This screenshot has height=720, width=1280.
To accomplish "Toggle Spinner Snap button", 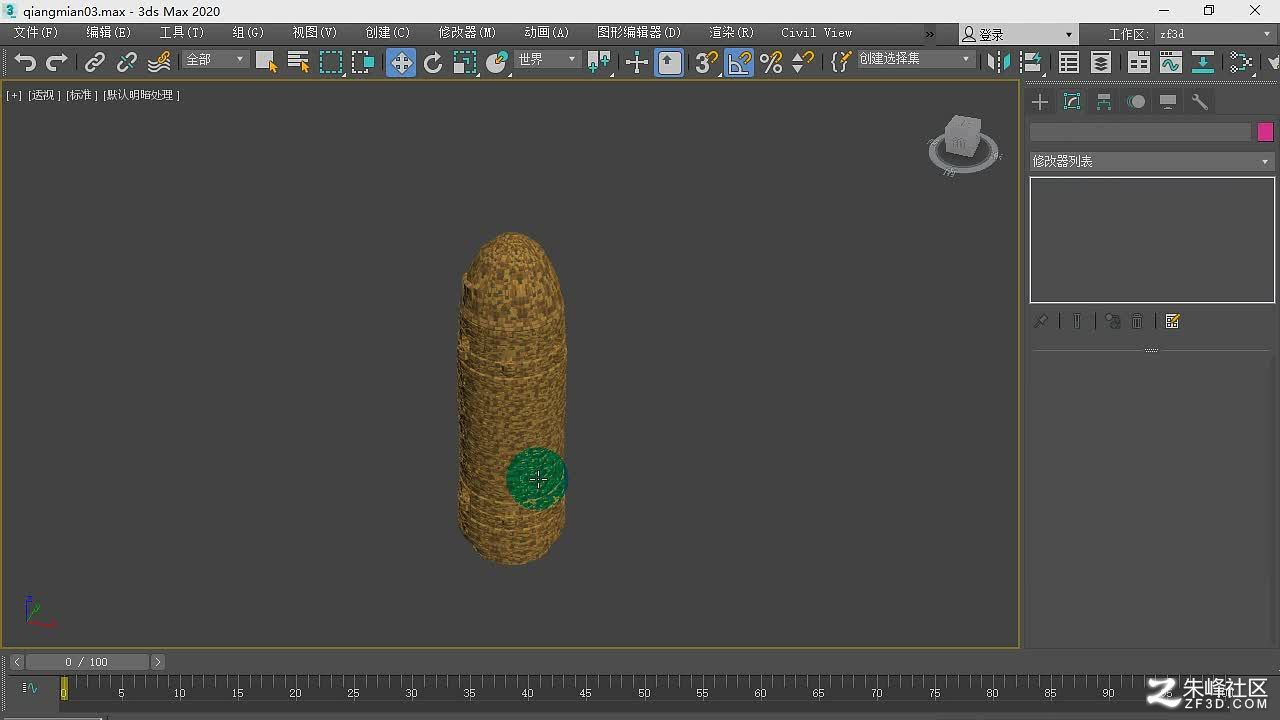I will [x=803, y=62].
